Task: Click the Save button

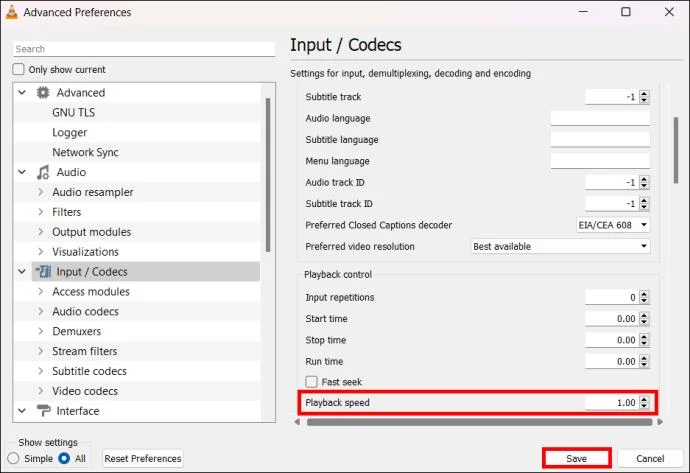Action: click(576, 458)
